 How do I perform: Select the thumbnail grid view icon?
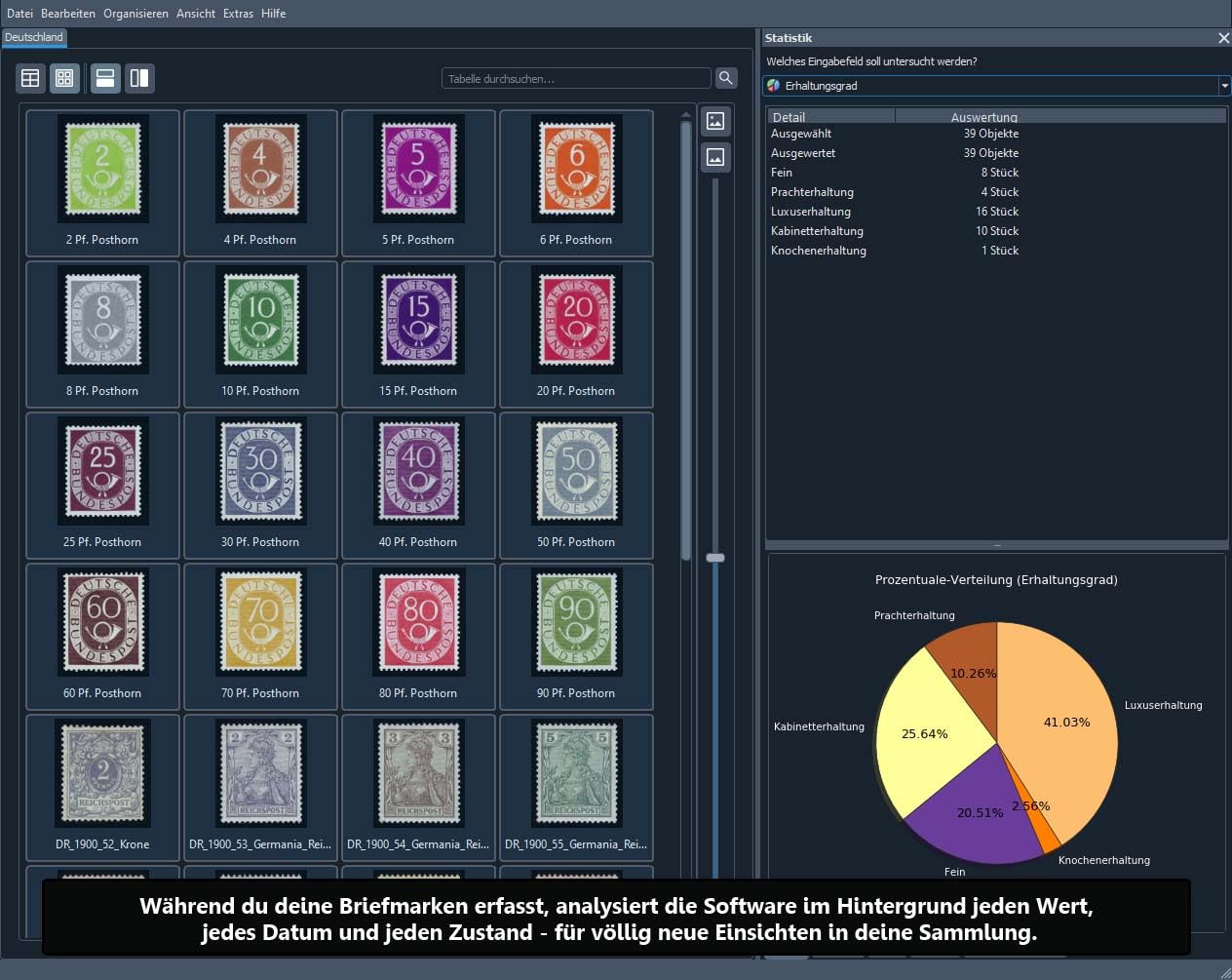[x=64, y=78]
